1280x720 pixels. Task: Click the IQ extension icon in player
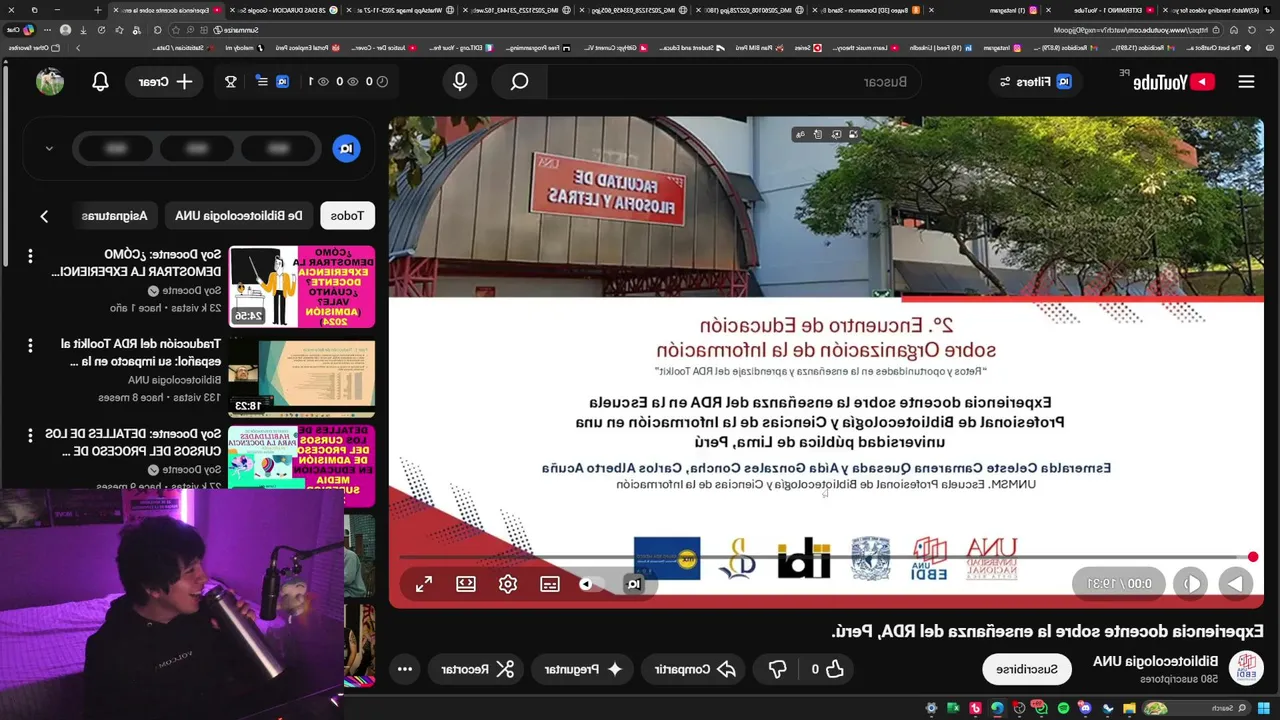click(633, 584)
